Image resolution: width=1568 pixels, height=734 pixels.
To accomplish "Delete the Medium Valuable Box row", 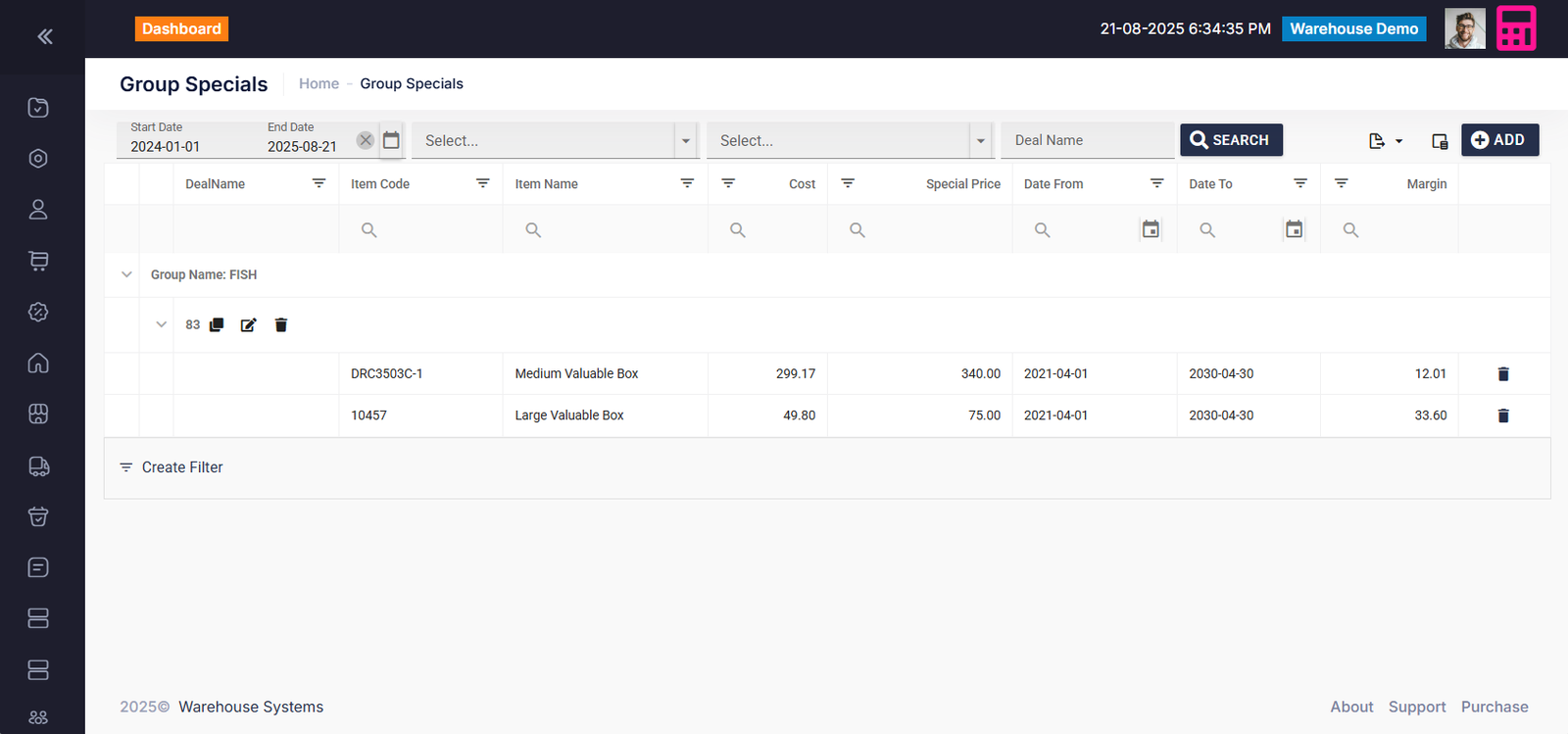I will tap(1503, 374).
